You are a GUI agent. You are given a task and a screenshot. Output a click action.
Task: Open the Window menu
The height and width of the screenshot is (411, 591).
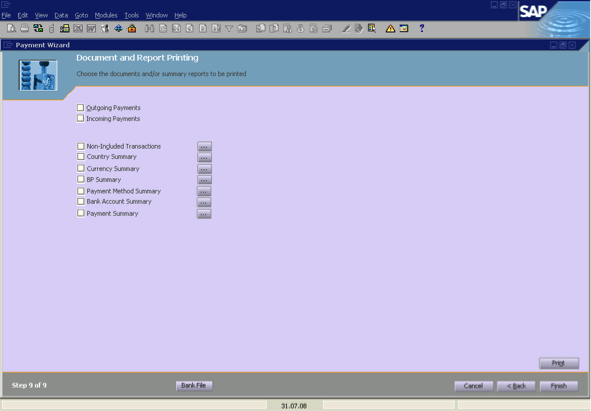pos(156,15)
